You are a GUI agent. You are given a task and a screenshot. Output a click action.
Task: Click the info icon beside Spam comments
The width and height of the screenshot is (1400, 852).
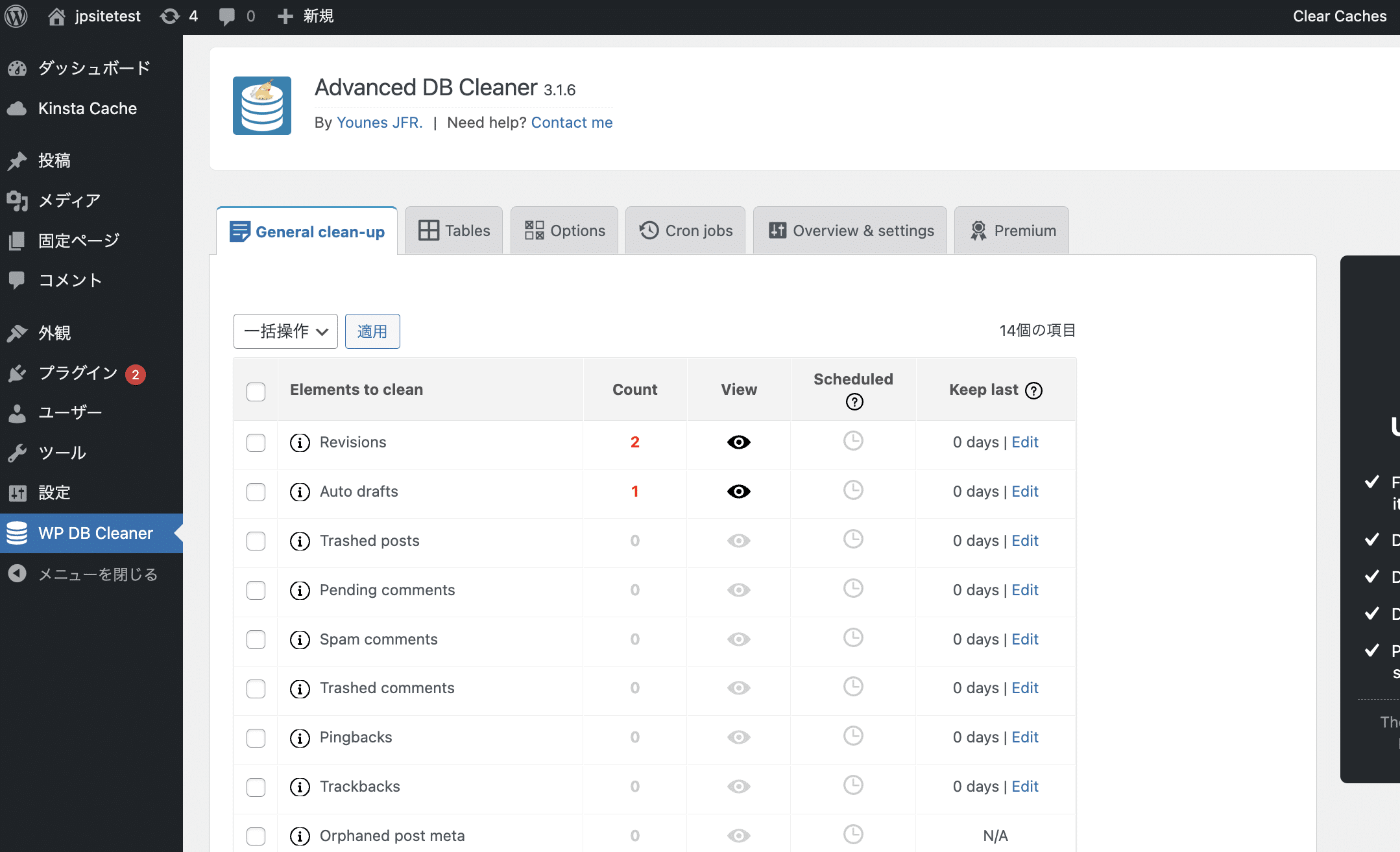(299, 640)
